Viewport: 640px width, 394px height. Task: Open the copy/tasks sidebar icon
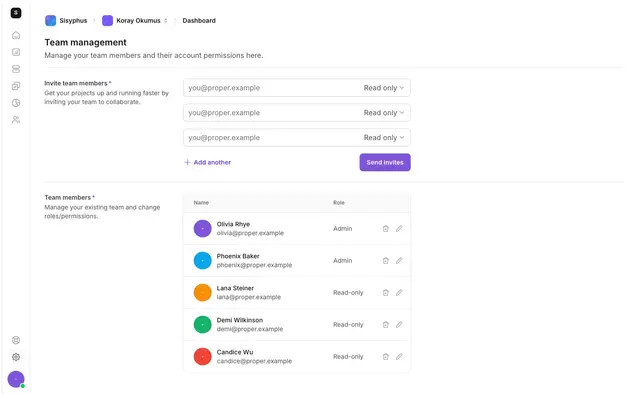[x=16, y=86]
